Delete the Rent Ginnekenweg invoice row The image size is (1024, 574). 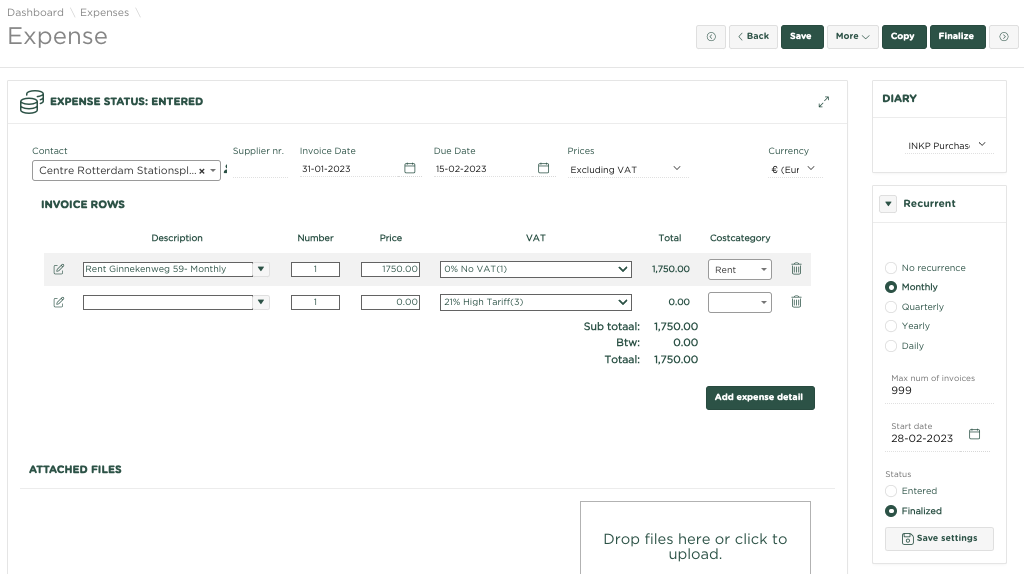(796, 269)
